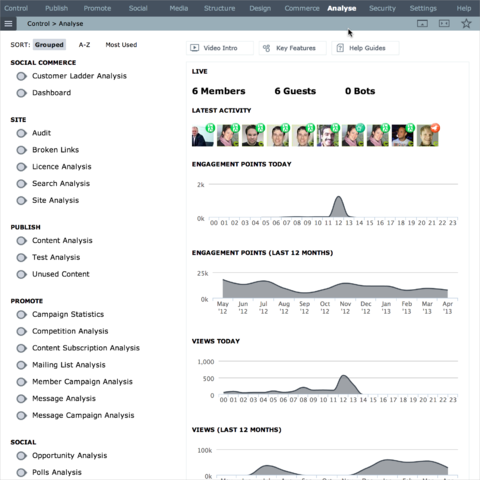Open the Promote menu
Viewport: 480px width, 480px height.
click(x=97, y=8)
